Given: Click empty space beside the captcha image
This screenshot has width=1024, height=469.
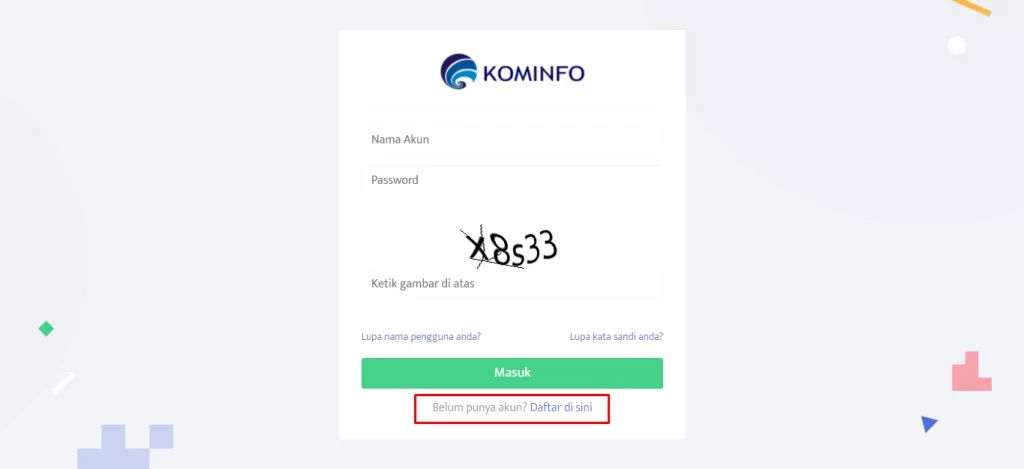Looking at the screenshot, I should pos(614,245).
